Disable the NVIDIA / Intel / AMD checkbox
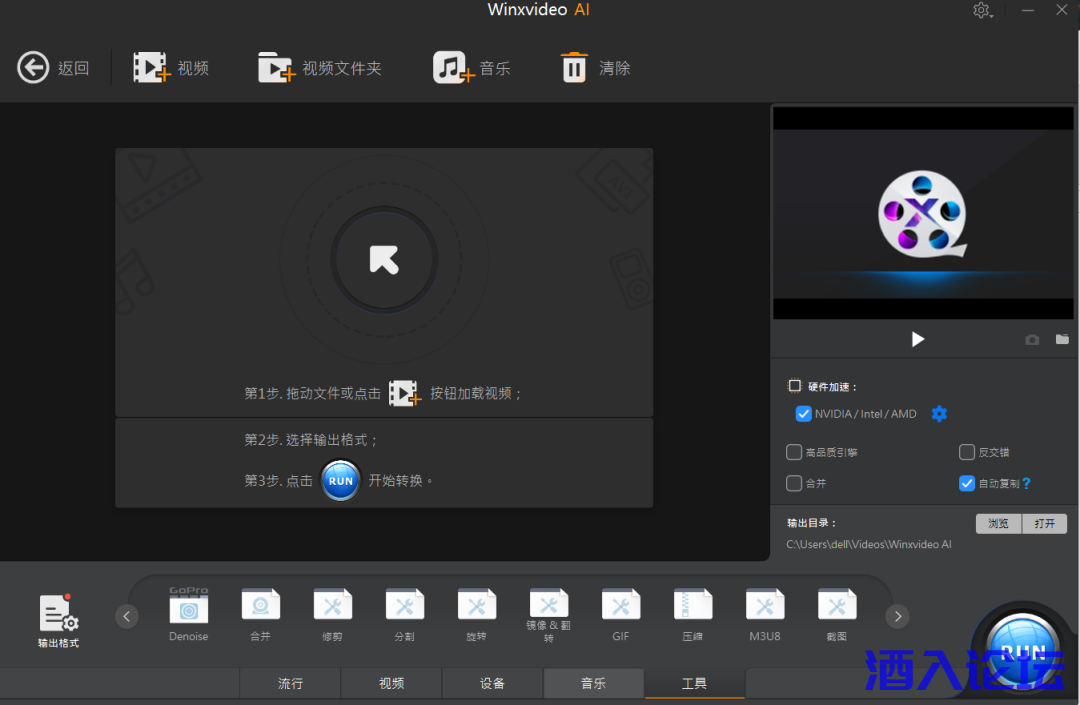Viewport: 1080px width, 705px height. [x=803, y=413]
